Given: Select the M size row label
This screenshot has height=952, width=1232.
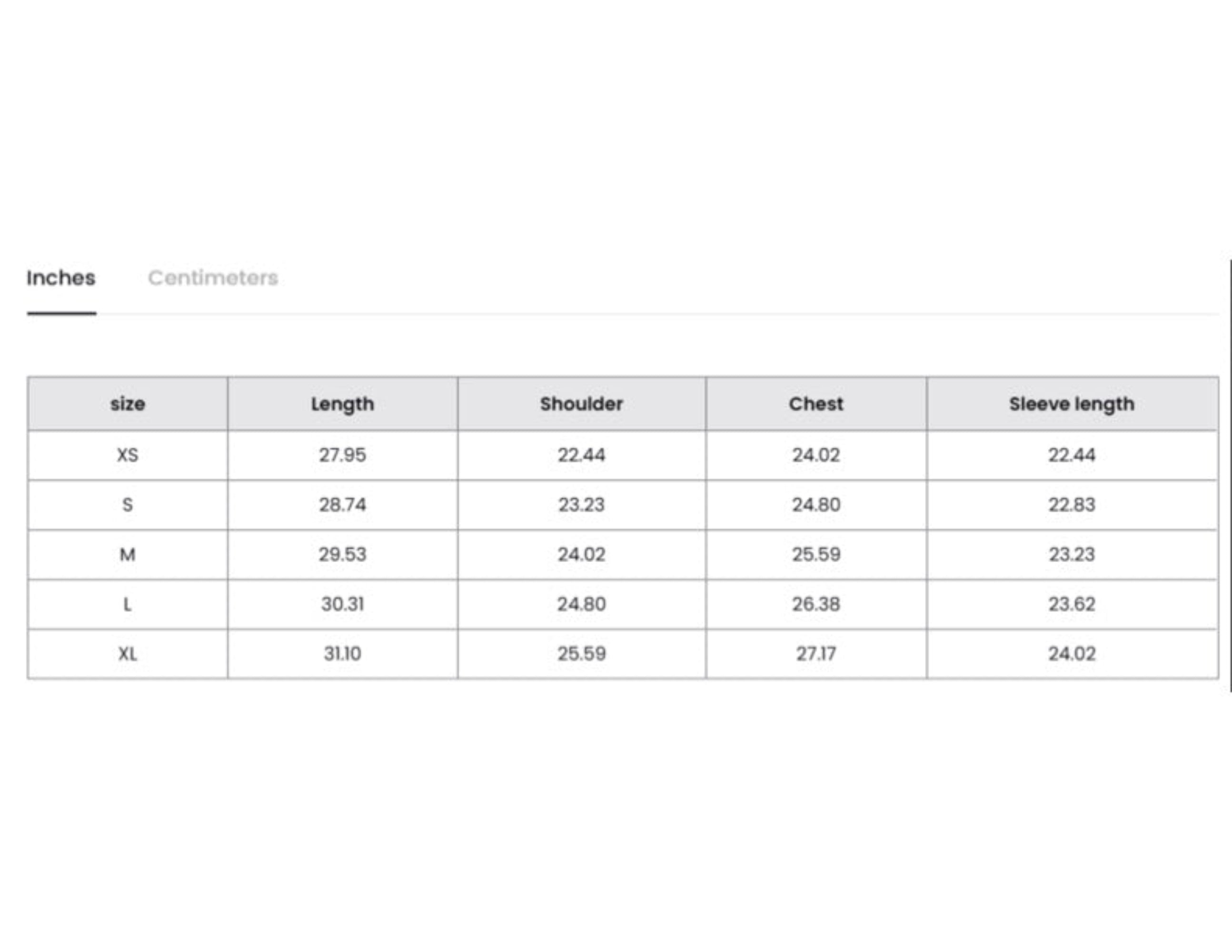Looking at the screenshot, I should pyautogui.click(x=128, y=555).
